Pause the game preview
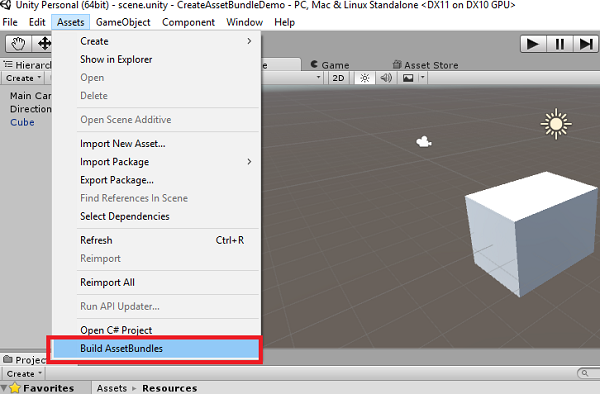This screenshot has height=394, width=600. [559, 44]
